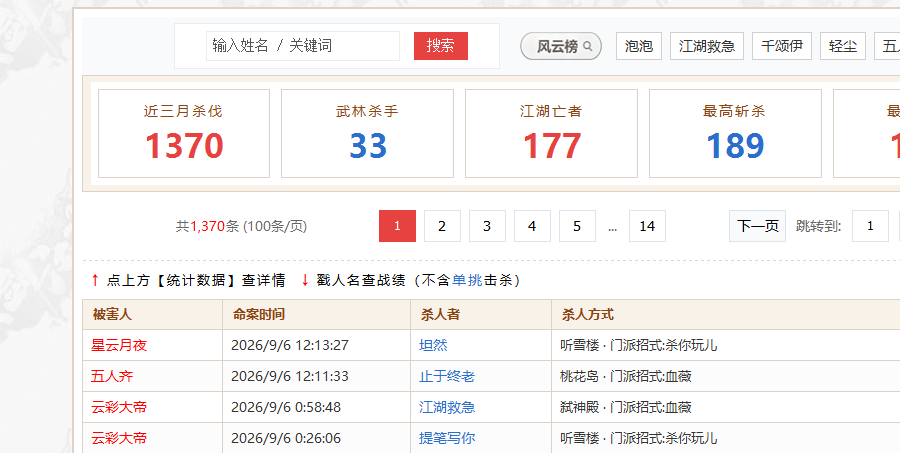Open the 近三月杀伐 1370 stat card
The image size is (900, 453).
pyautogui.click(x=184, y=133)
